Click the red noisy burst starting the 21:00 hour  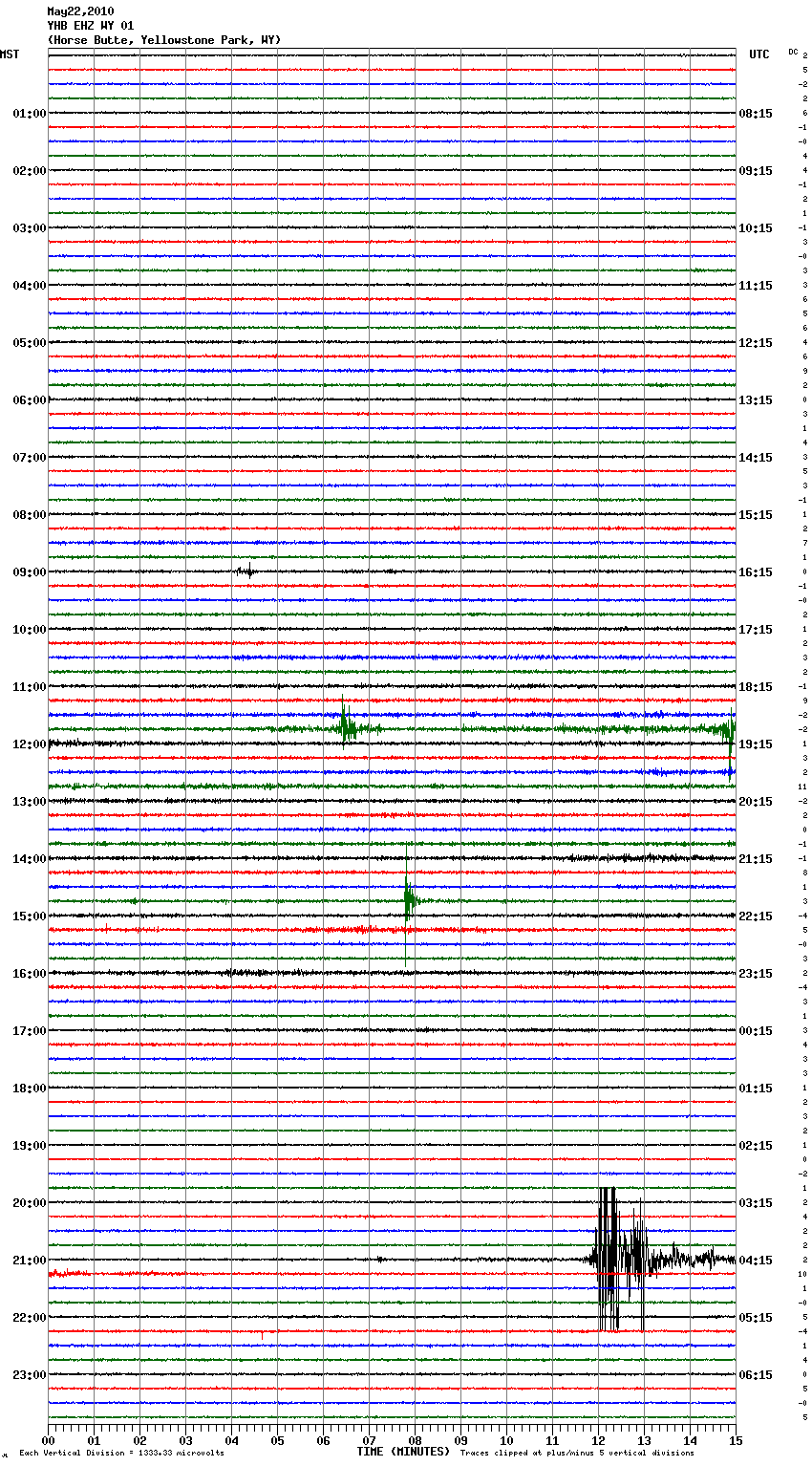coord(69,1274)
